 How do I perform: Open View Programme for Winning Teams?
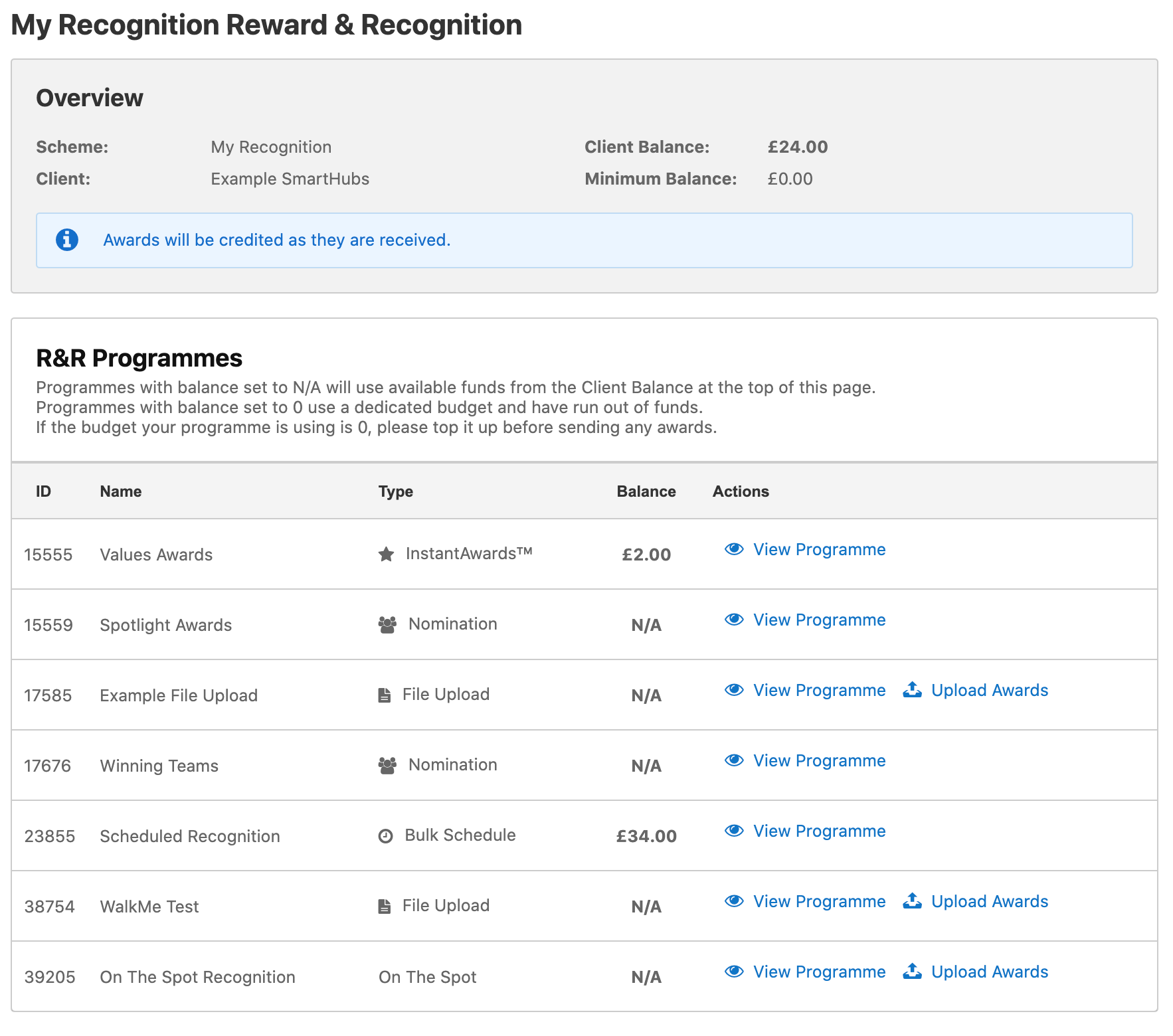click(x=819, y=761)
